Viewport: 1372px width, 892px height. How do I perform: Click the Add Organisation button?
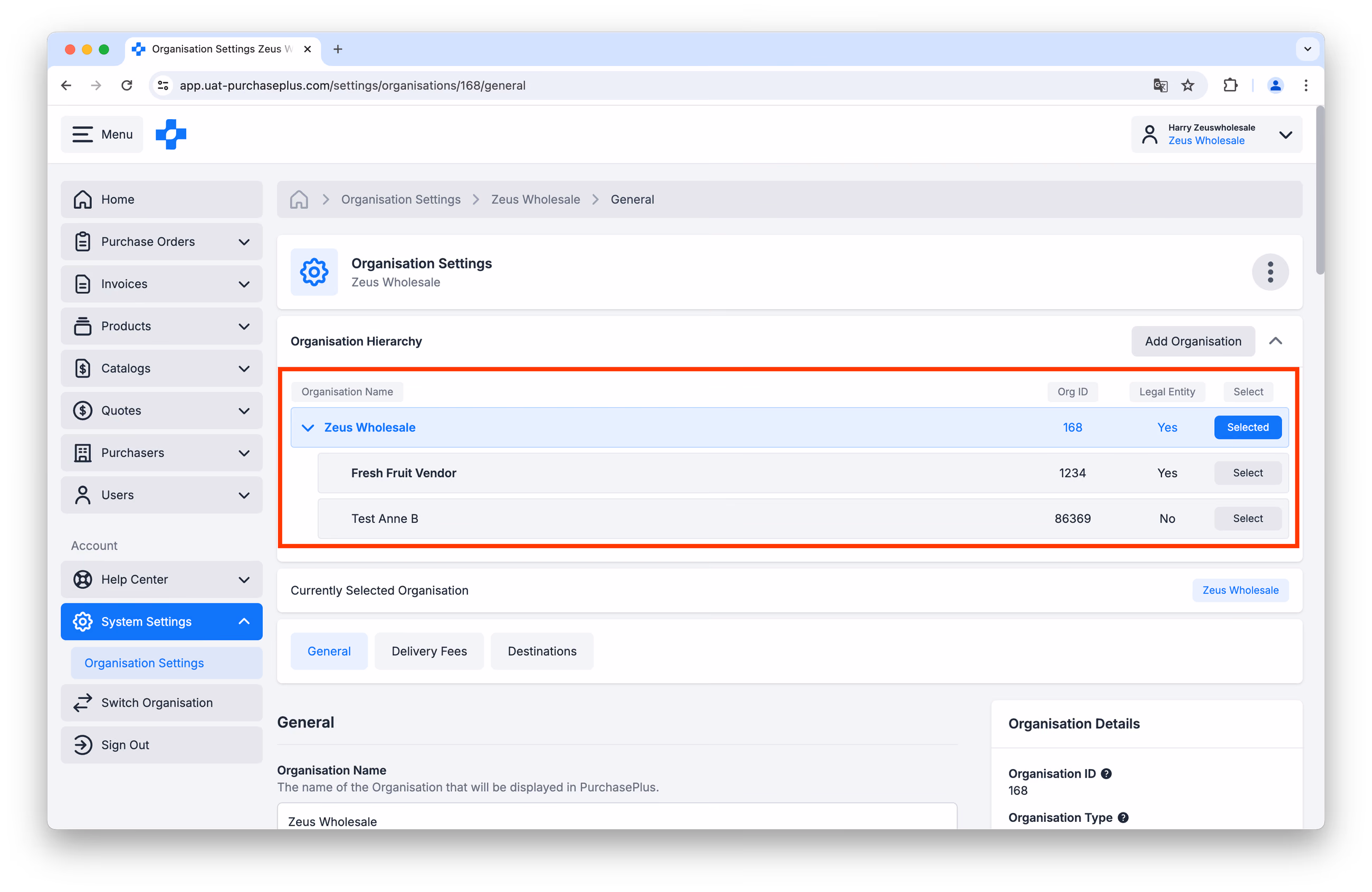tap(1193, 341)
